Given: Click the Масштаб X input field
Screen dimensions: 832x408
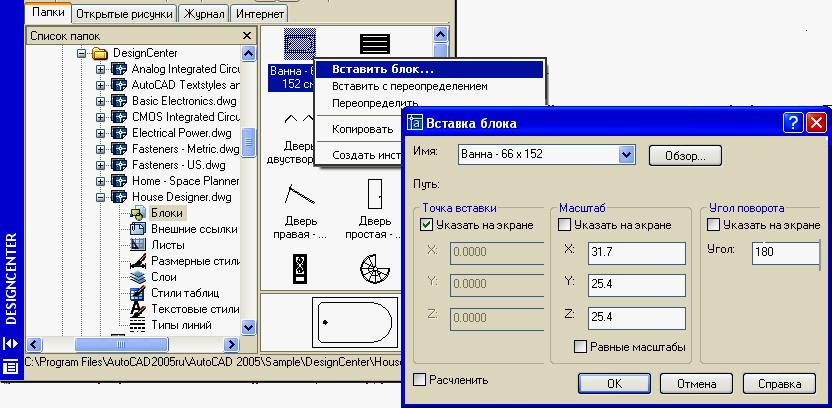Looking at the screenshot, I should coord(637,253).
